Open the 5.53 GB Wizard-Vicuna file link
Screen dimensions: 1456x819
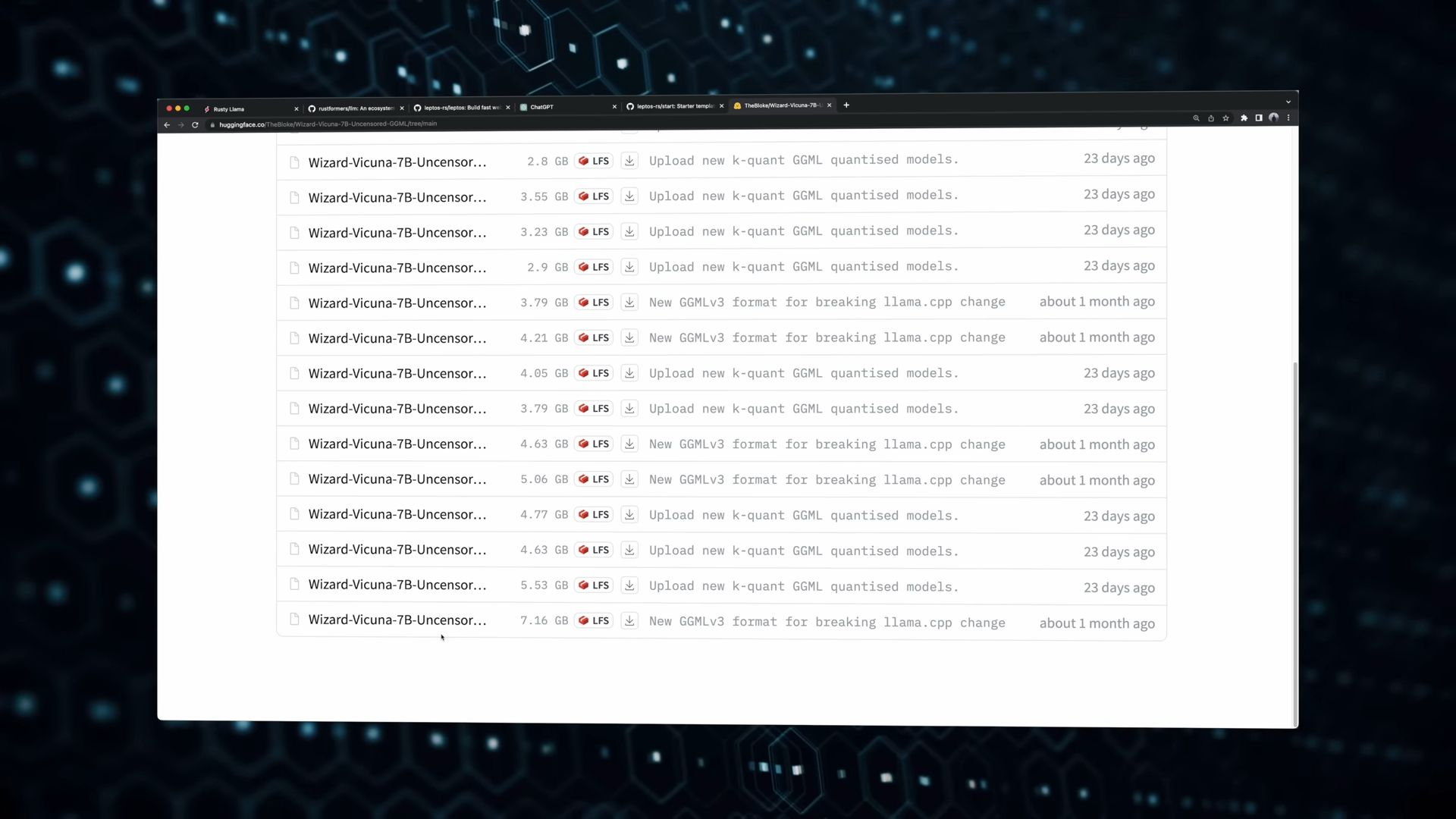tap(397, 585)
